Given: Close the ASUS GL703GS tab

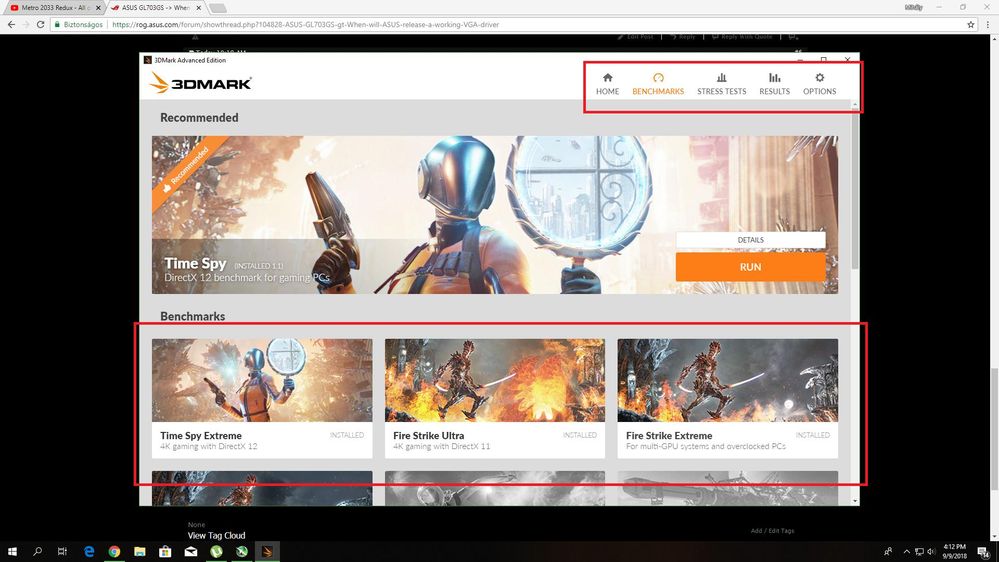Looking at the screenshot, I should pyautogui.click(x=198, y=8).
